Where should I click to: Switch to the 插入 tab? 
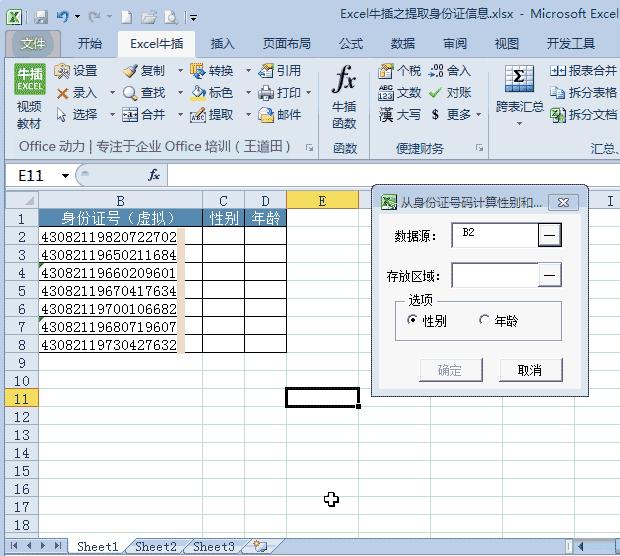point(223,43)
